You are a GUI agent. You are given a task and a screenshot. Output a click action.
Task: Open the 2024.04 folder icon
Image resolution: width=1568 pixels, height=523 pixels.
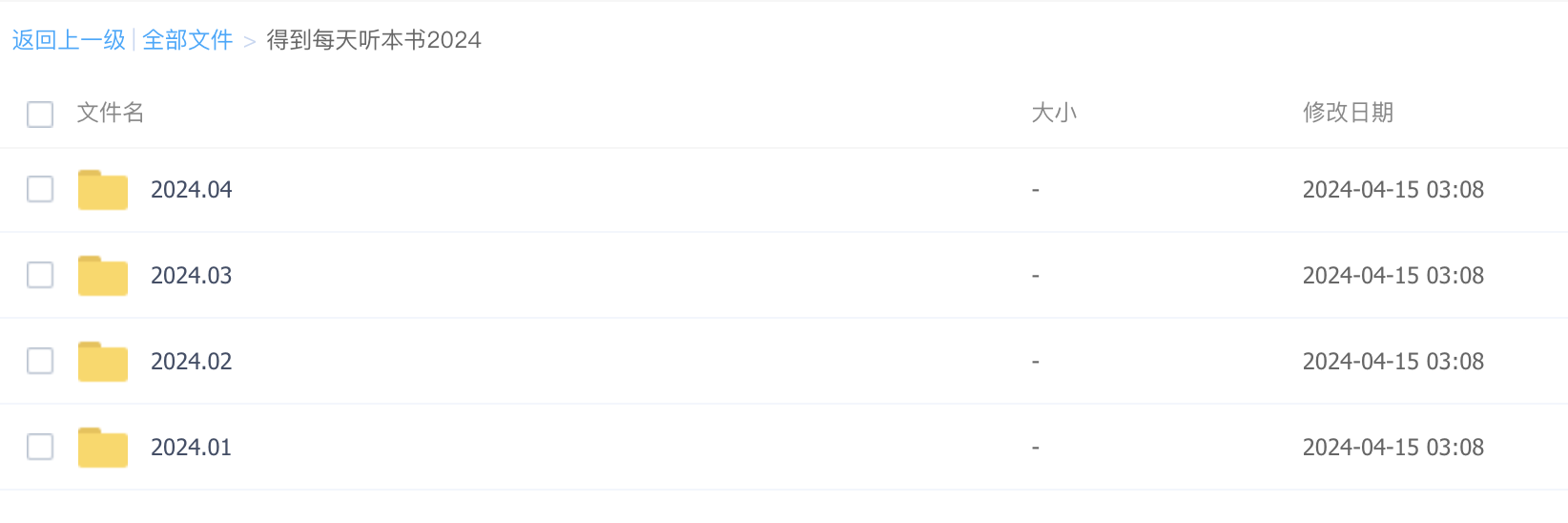103,190
